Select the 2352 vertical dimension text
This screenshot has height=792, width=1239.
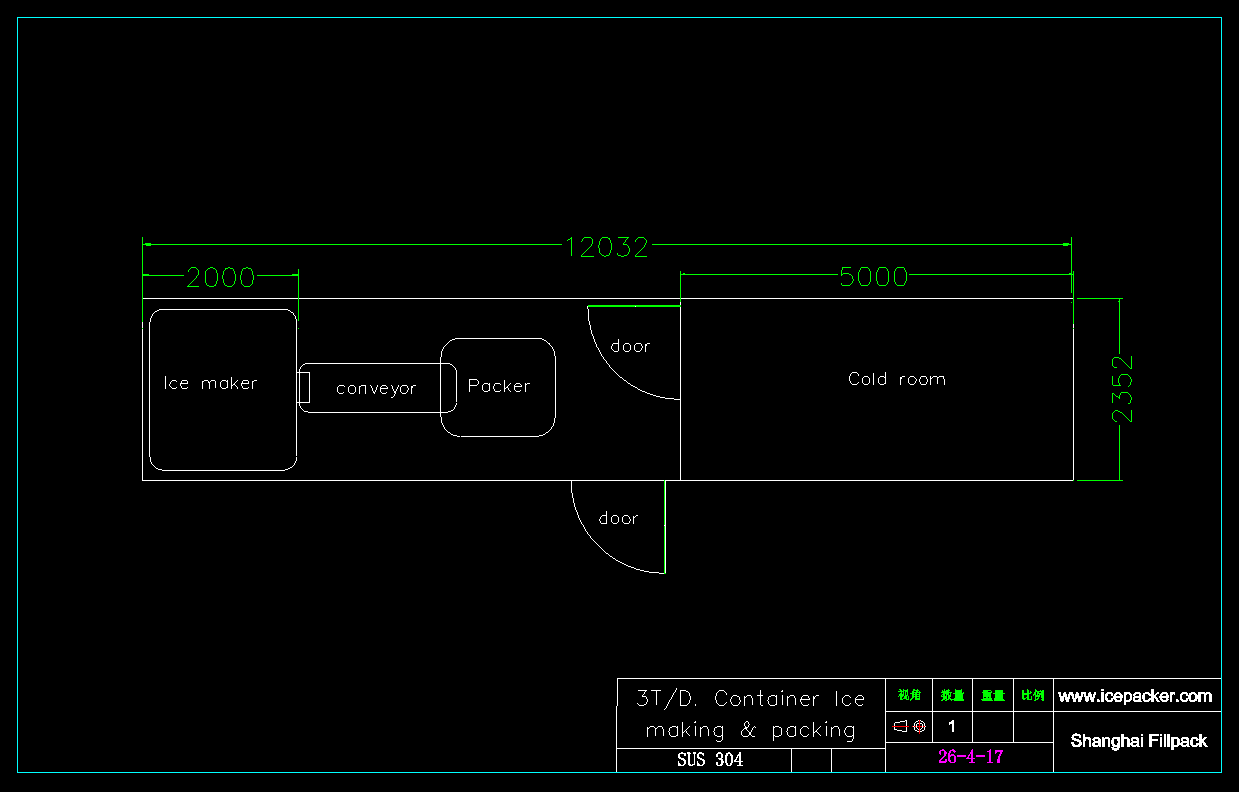pos(1124,389)
